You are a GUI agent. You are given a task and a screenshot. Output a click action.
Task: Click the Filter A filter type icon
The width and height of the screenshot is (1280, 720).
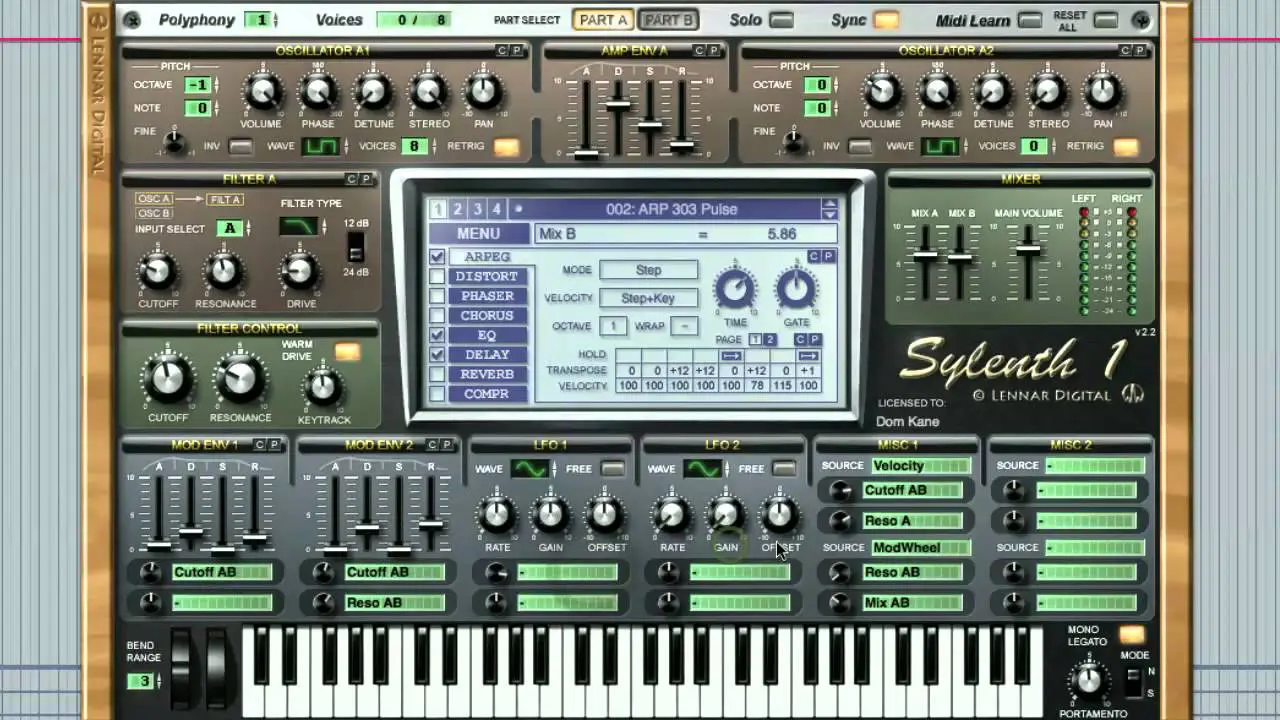click(x=299, y=228)
